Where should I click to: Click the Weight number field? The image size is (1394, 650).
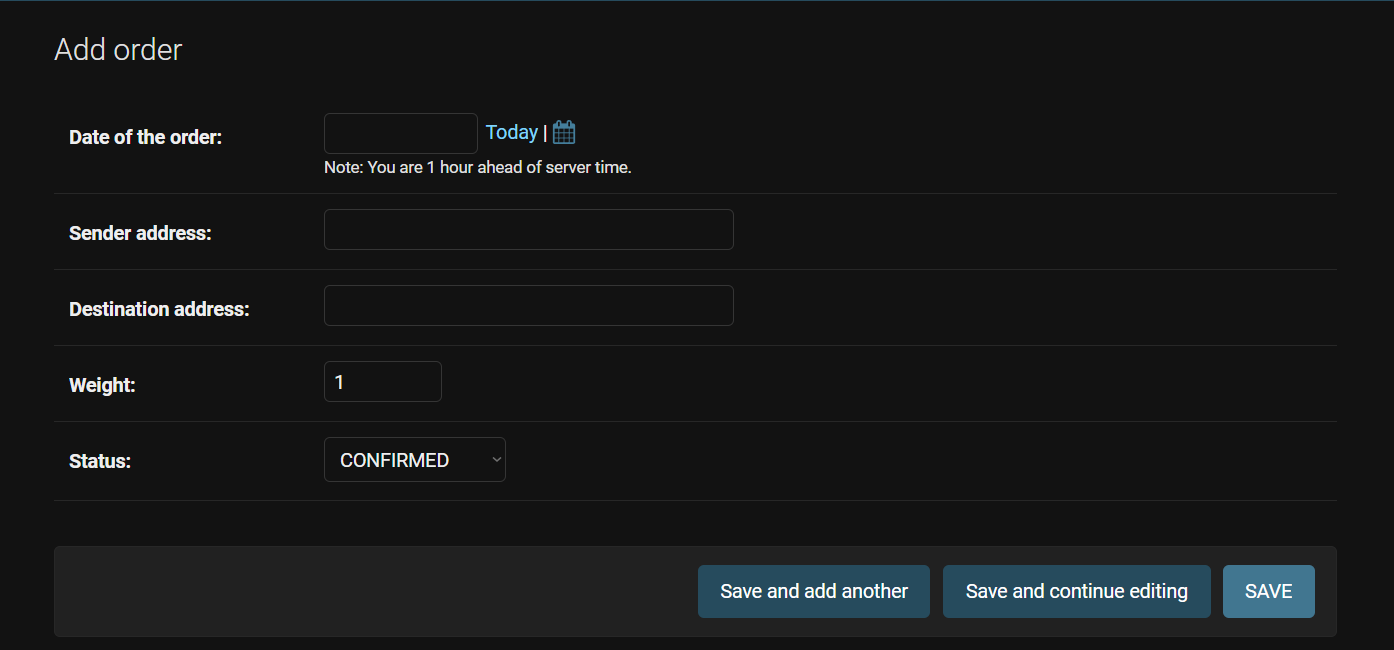click(382, 382)
